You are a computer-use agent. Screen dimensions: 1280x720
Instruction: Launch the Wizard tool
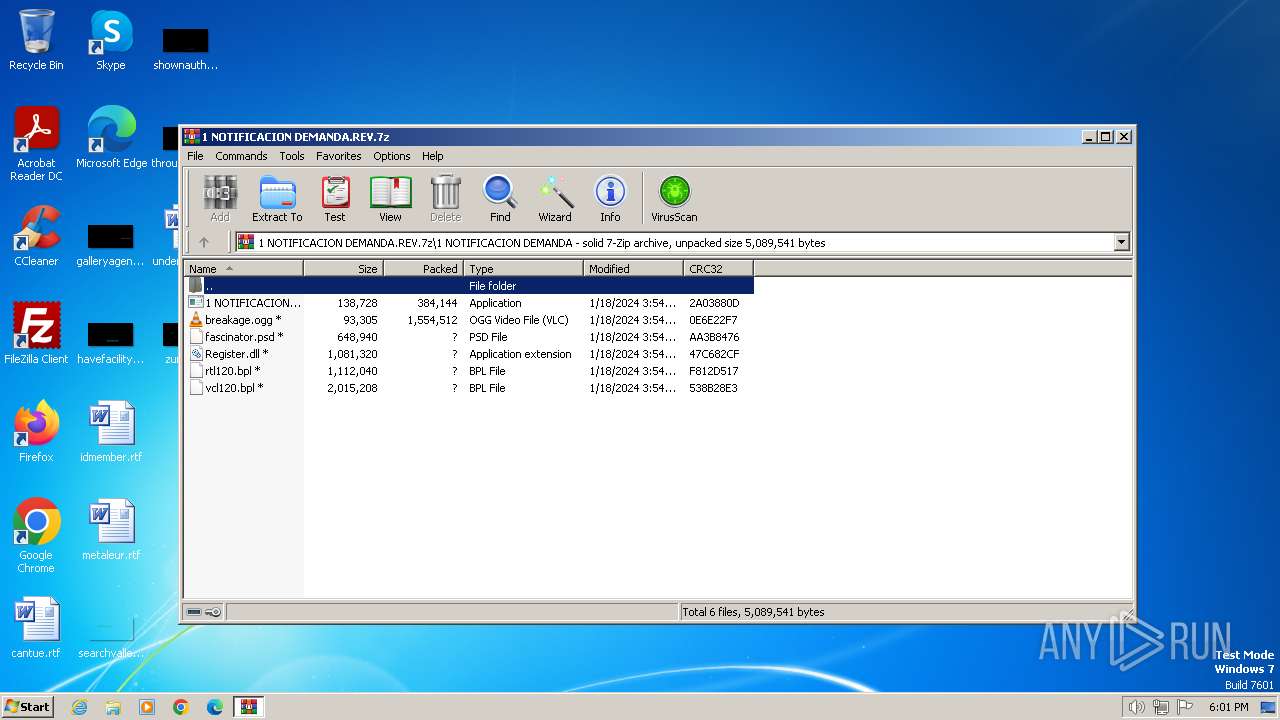pos(555,198)
